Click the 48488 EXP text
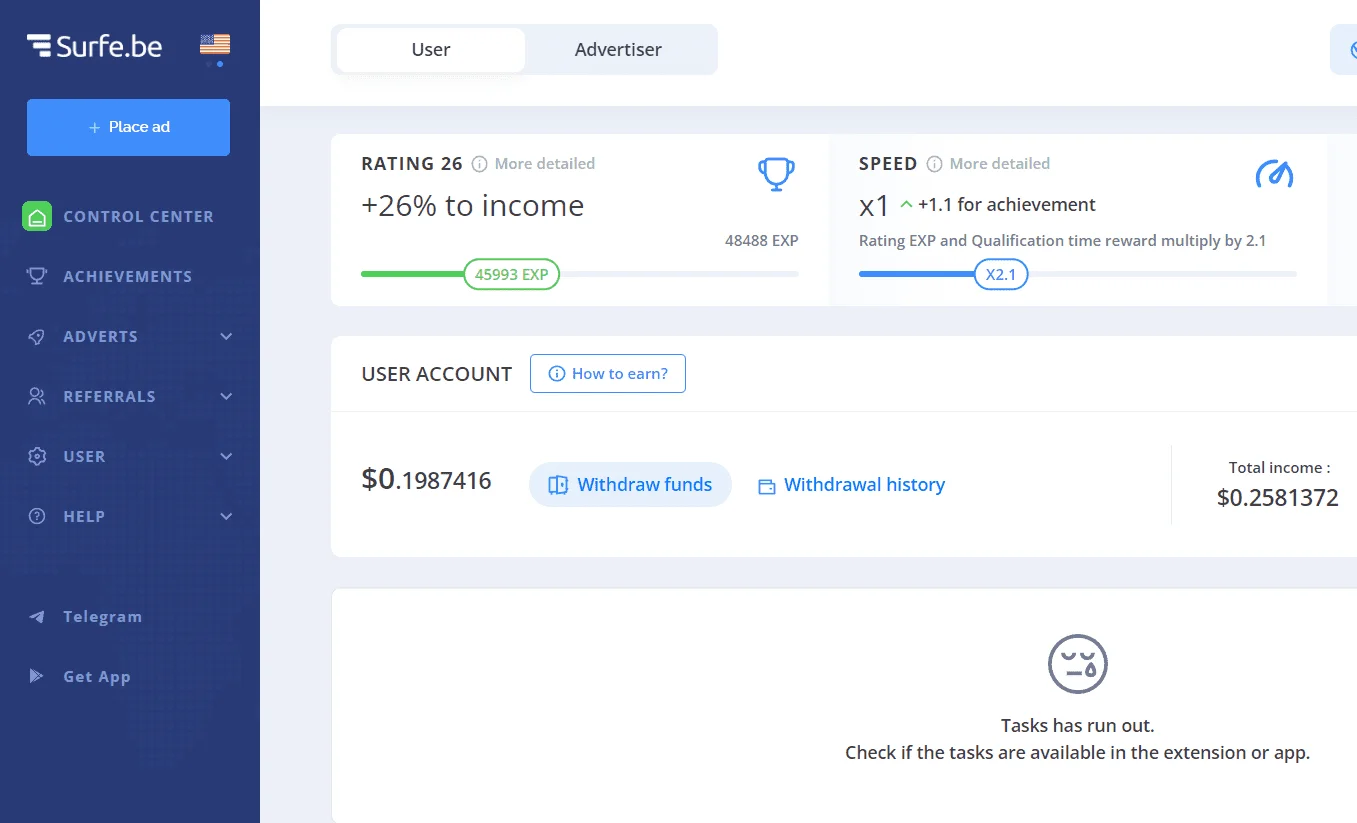1357x823 pixels. point(762,240)
